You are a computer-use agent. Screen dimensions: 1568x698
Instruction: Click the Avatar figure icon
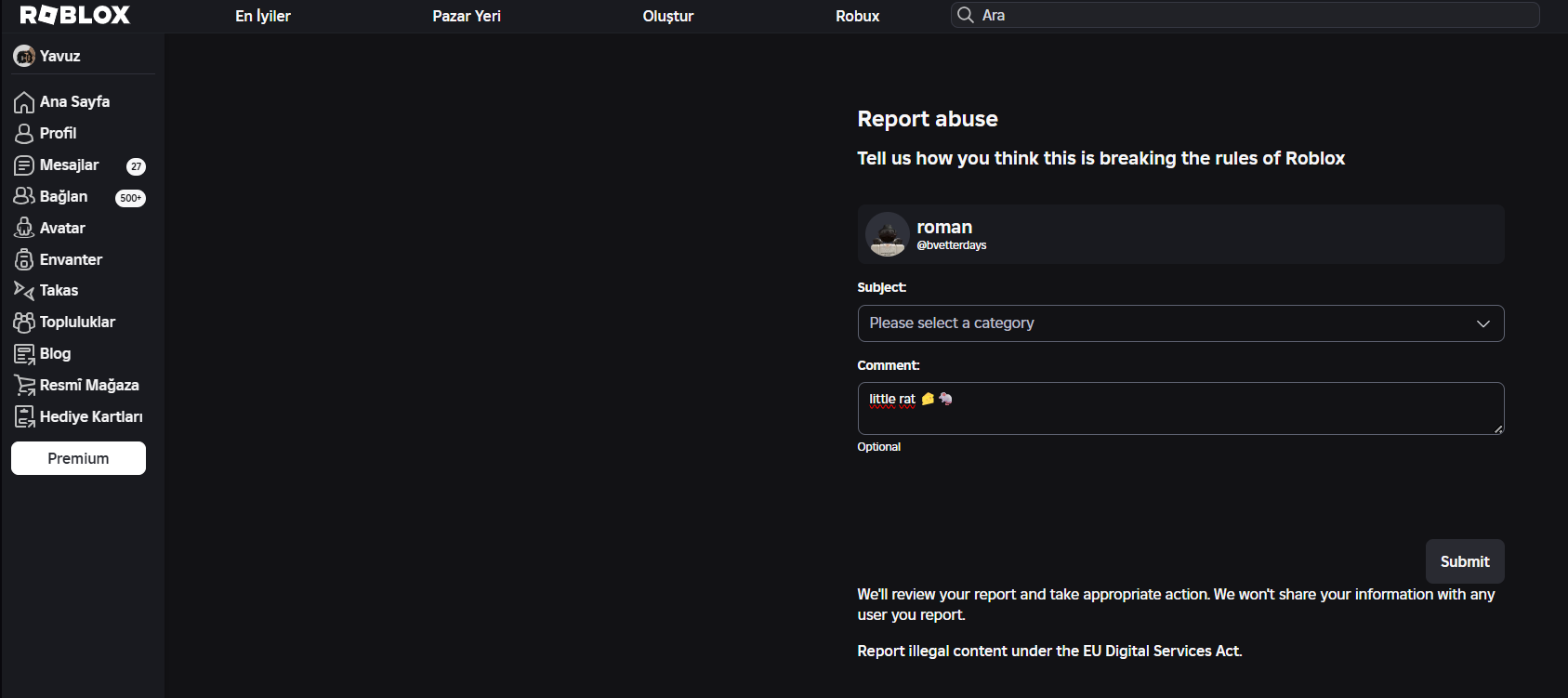(x=24, y=228)
